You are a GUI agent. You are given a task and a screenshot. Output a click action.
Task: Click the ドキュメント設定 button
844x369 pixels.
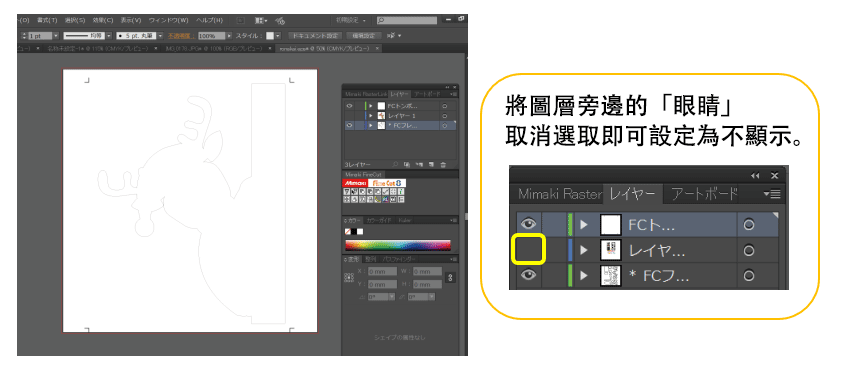[x=315, y=36]
